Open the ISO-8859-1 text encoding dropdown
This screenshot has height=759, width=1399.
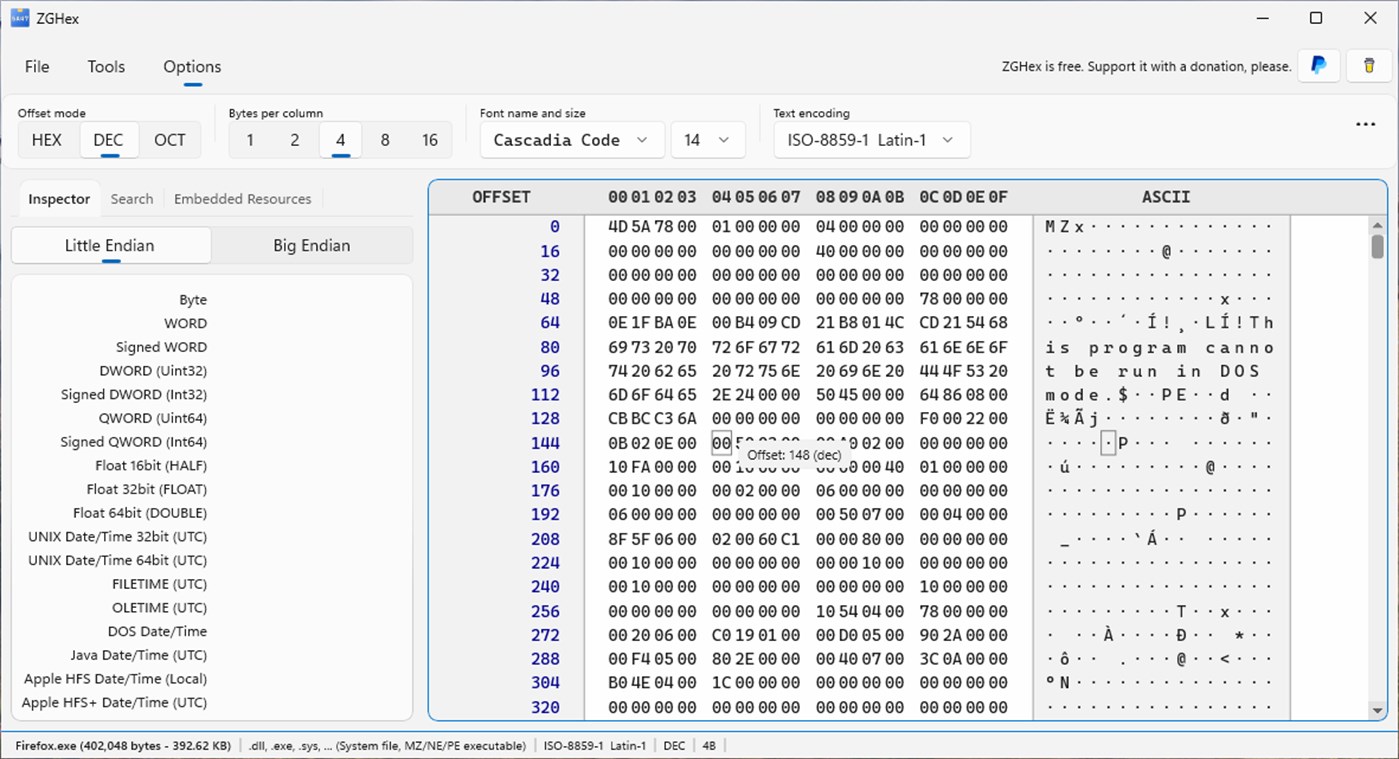872,140
